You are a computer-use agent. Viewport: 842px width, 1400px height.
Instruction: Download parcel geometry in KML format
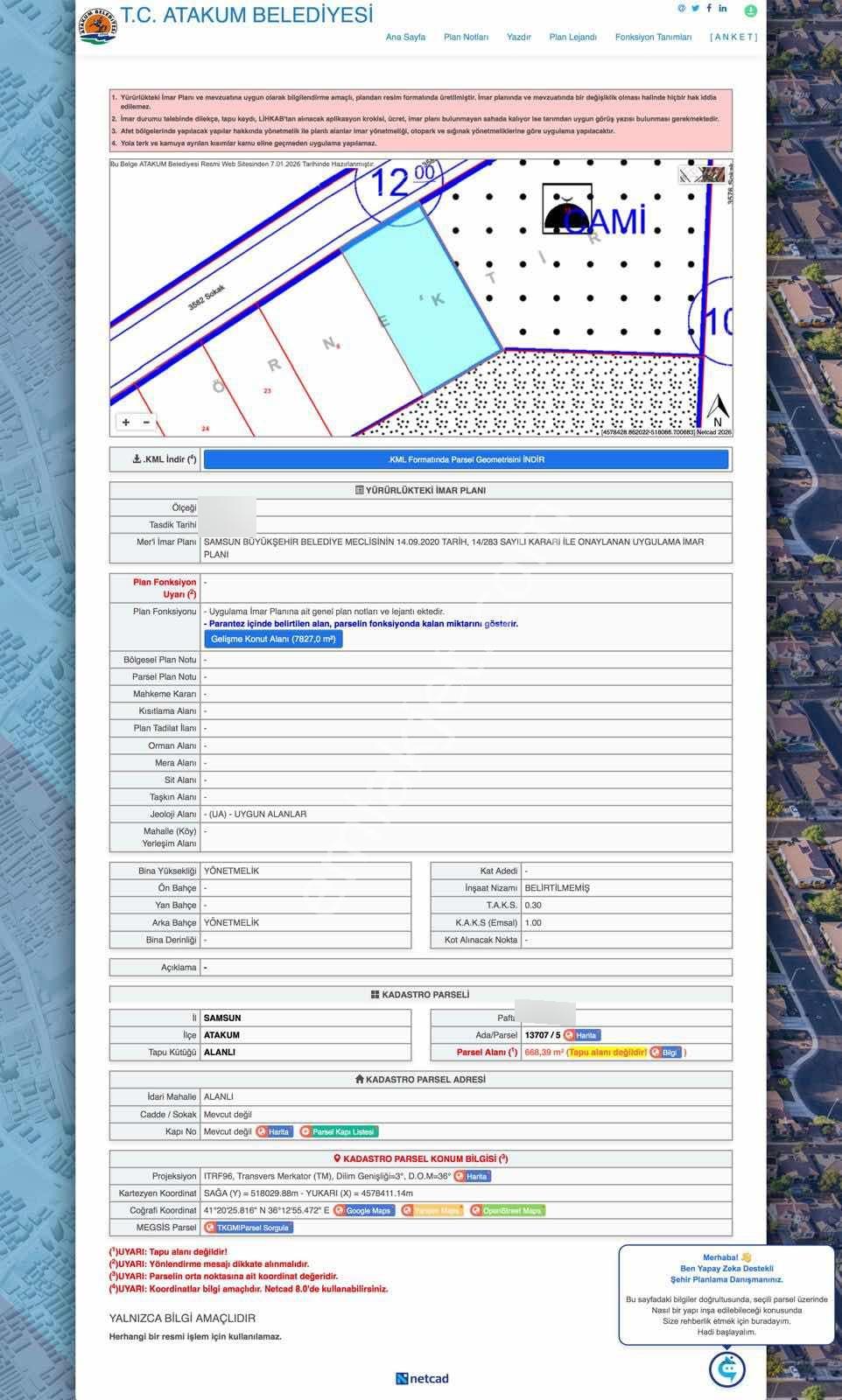466,459
